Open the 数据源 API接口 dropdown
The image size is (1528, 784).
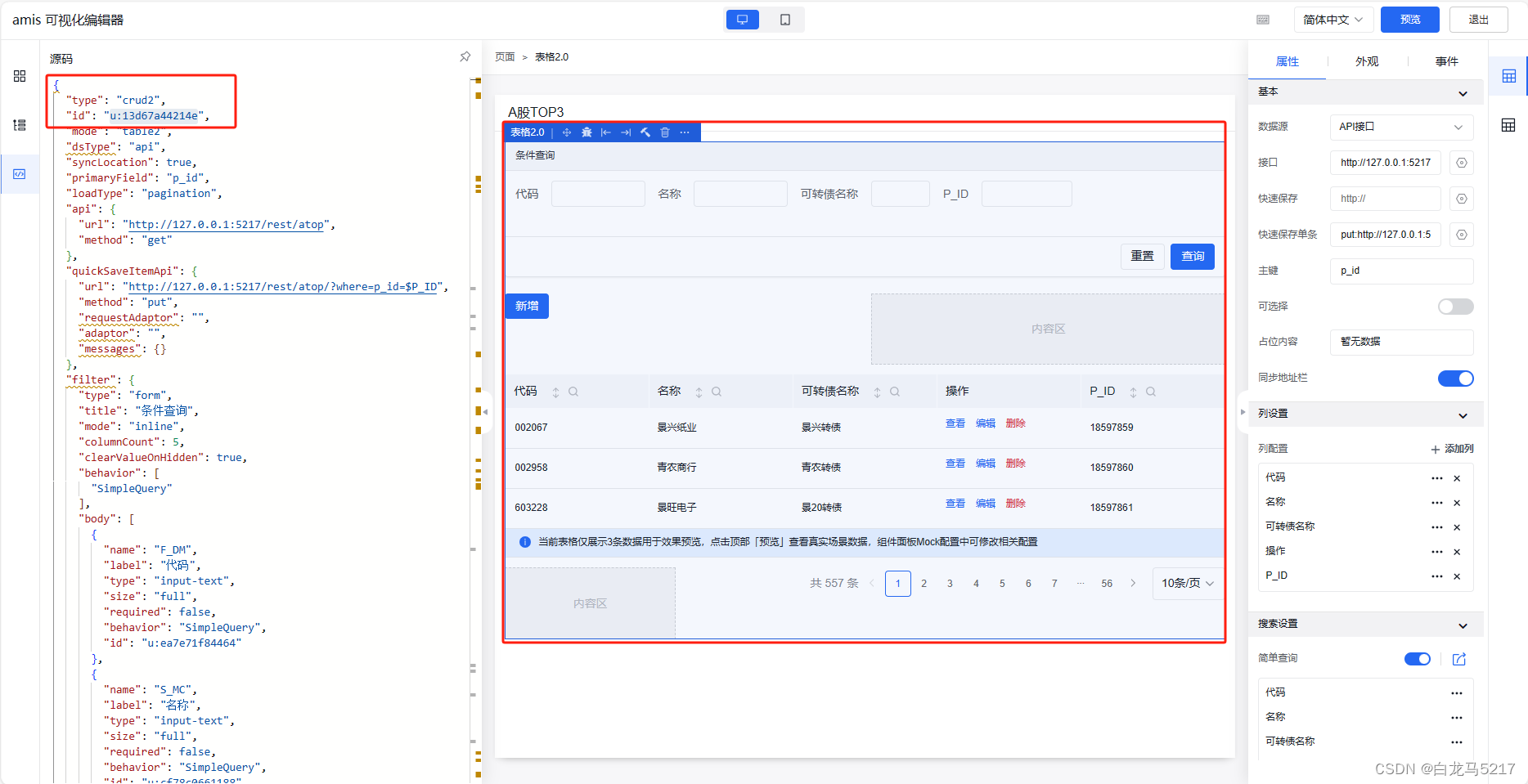pyautogui.click(x=1401, y=127)
